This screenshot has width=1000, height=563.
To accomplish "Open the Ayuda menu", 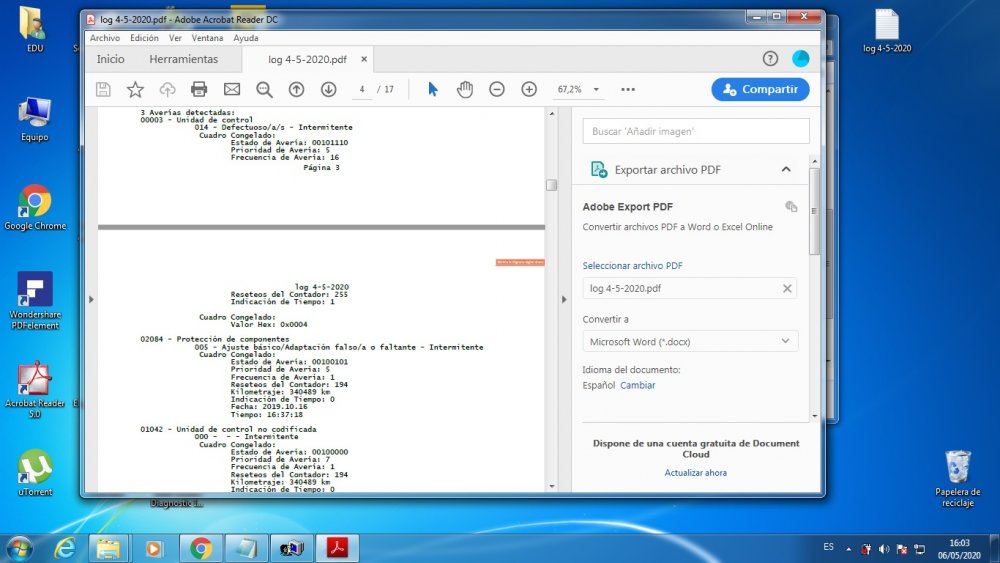I will [246, 38].
